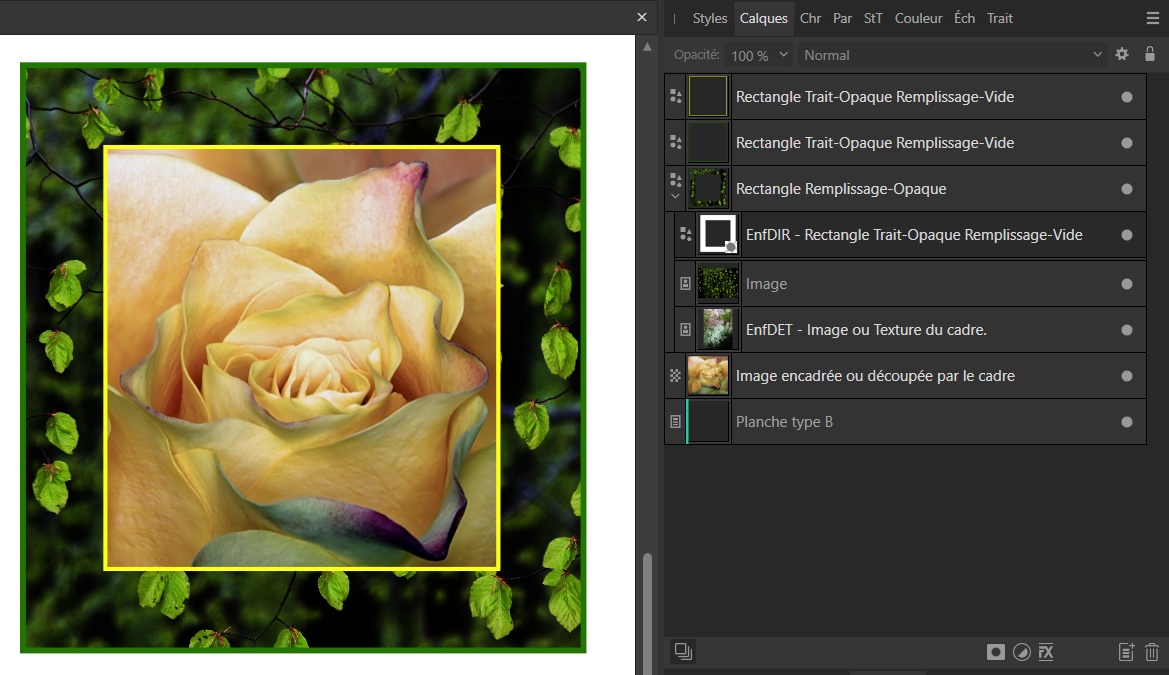Click the adjustment layer icon
Viewport: 1169px width, 675px height.
[1021, 652]
